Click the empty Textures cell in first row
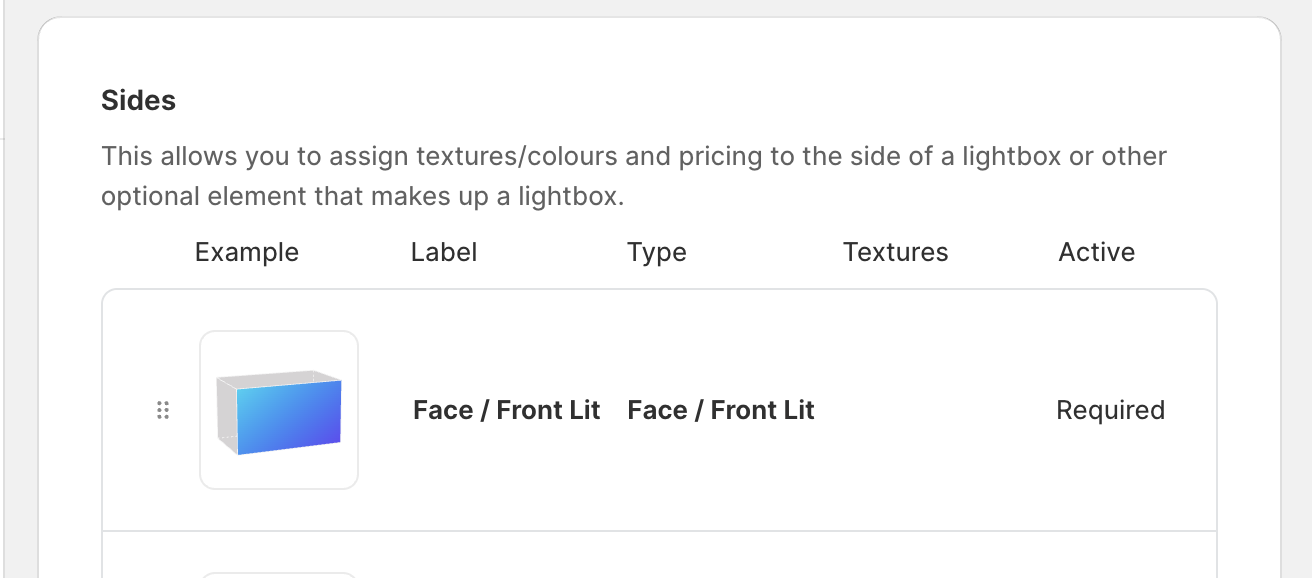The image size is (1312, 578). 895,410
